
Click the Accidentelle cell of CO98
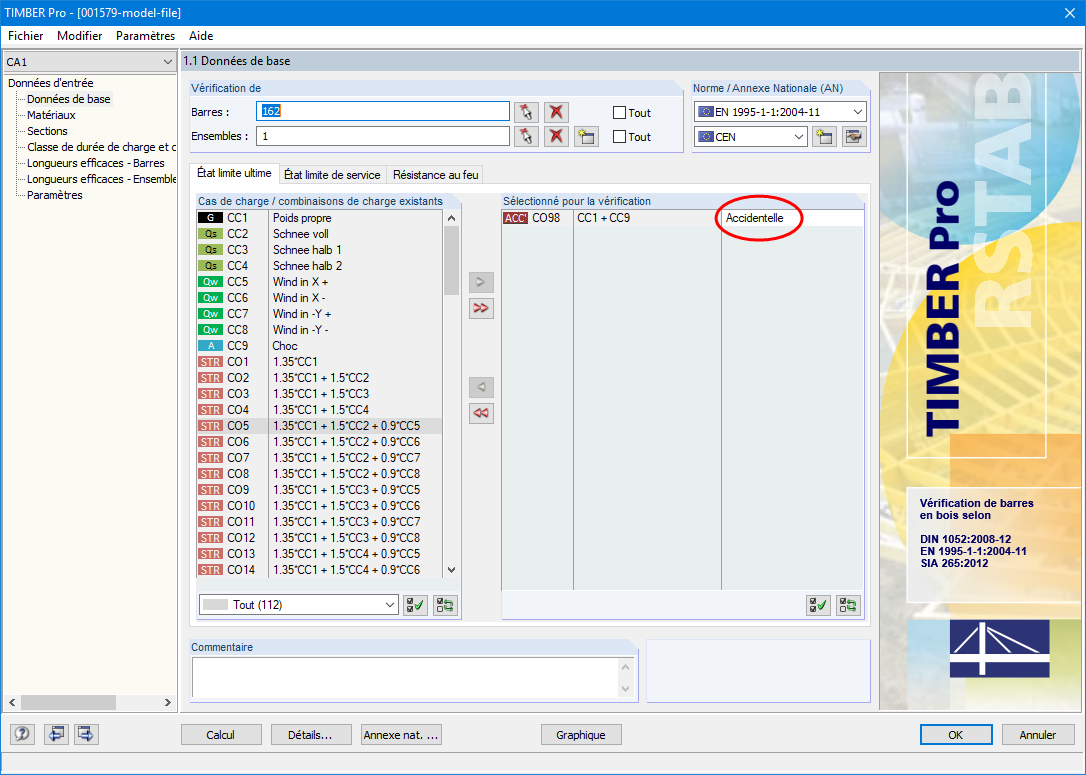pos(792,218)
